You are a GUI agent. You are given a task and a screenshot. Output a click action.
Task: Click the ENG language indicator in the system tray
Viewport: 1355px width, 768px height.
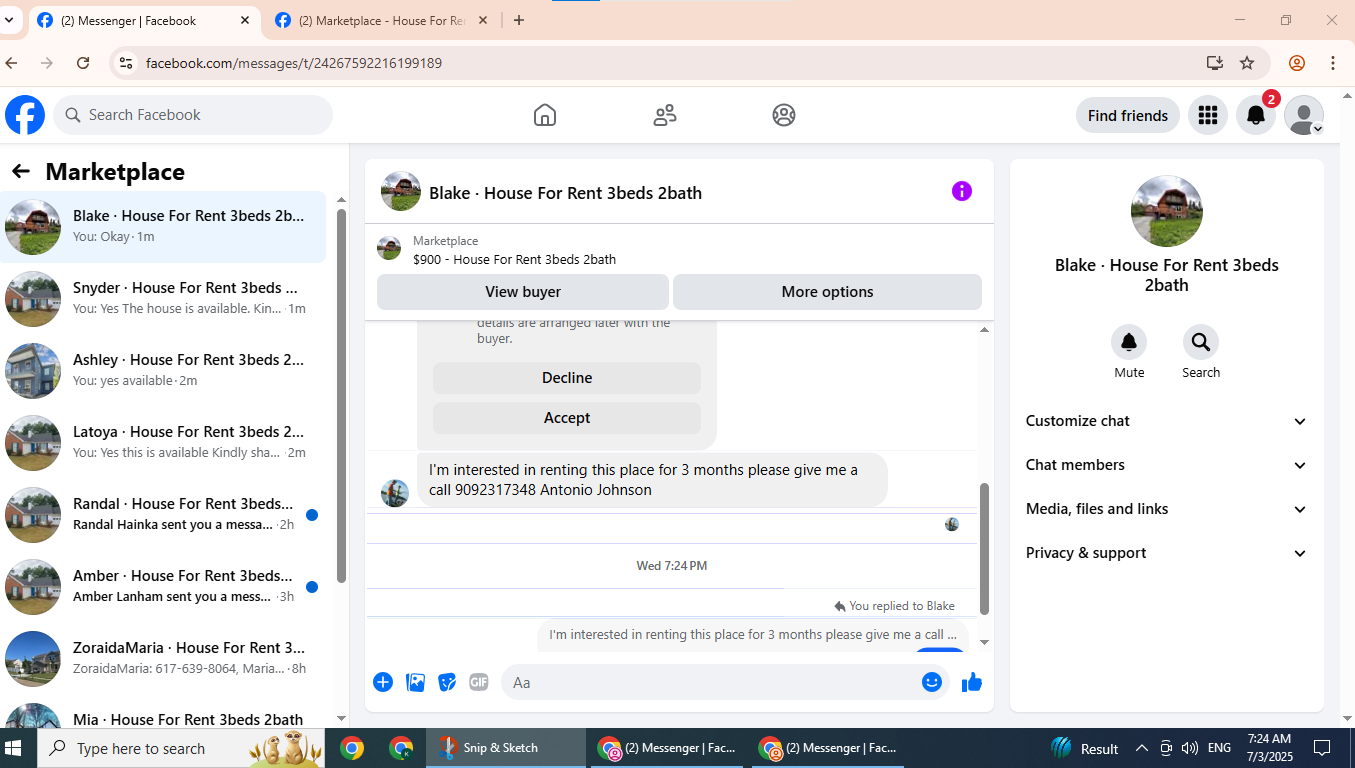point(1219,748)
